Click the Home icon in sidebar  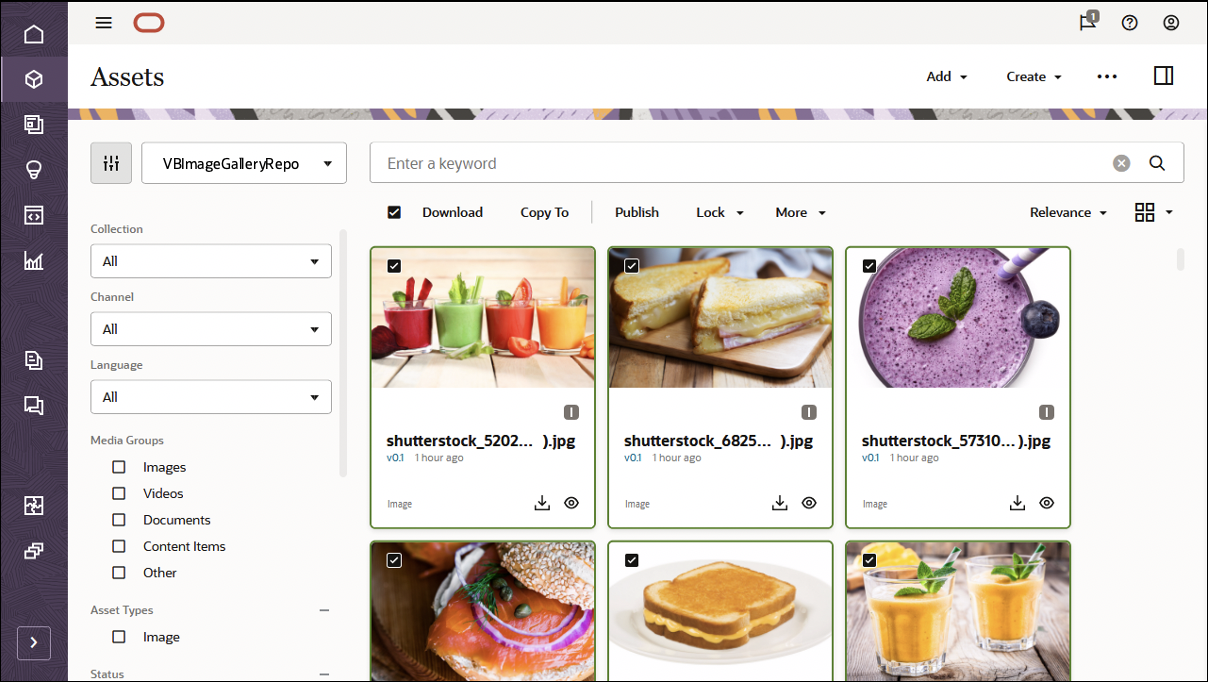point(34,35)
